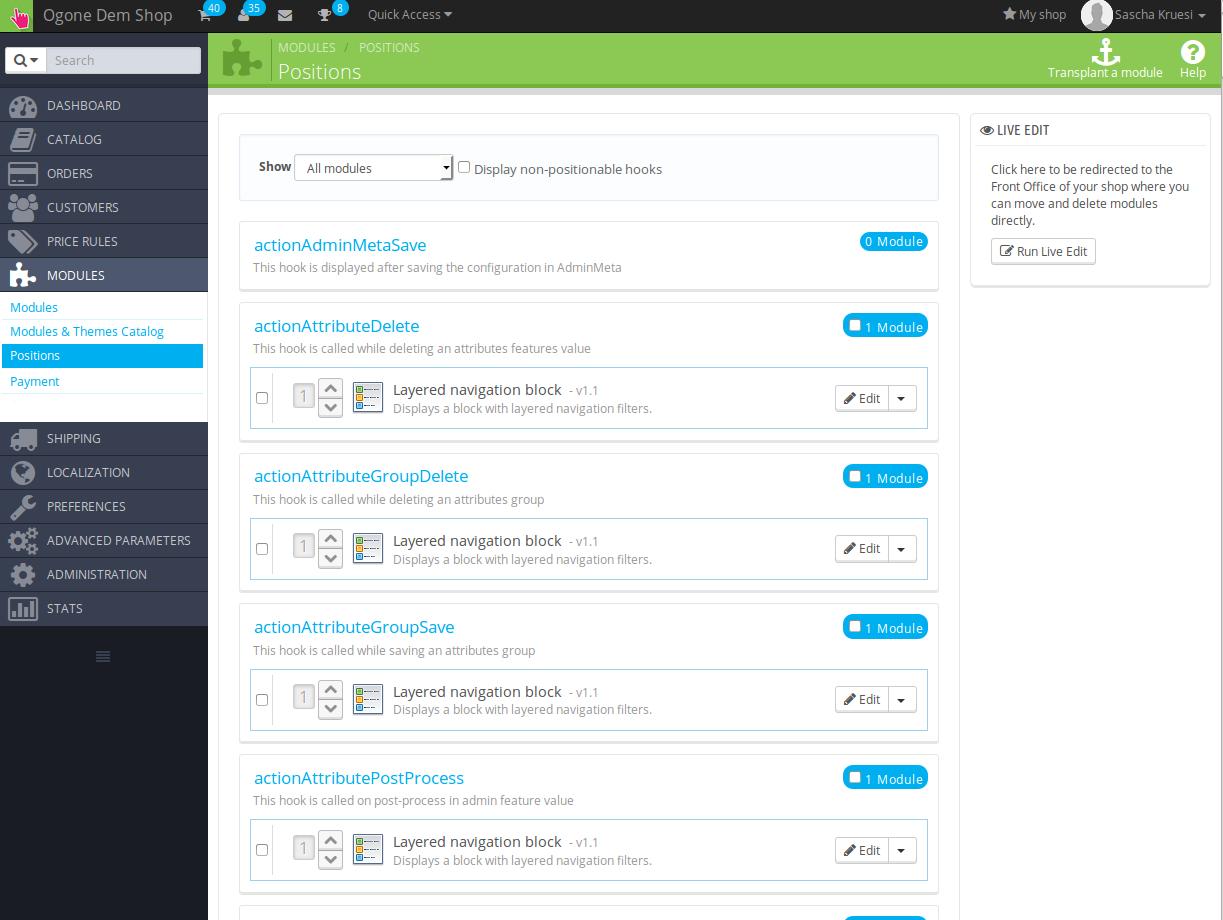Check the actionAttributeDelete module count checkbox
Screen dimensions: 1223x920
(x=855, y=326)
